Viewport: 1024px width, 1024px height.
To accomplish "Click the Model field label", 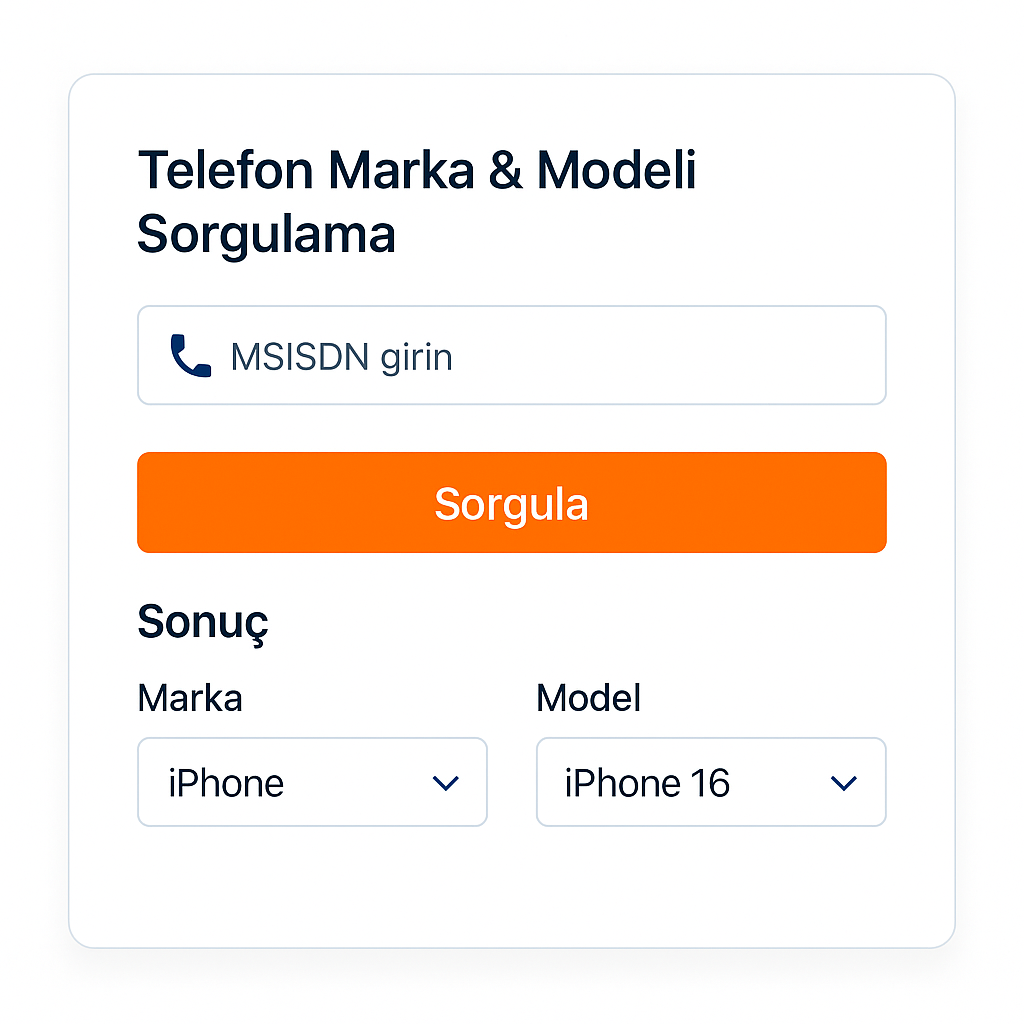I will pos(588,697).
